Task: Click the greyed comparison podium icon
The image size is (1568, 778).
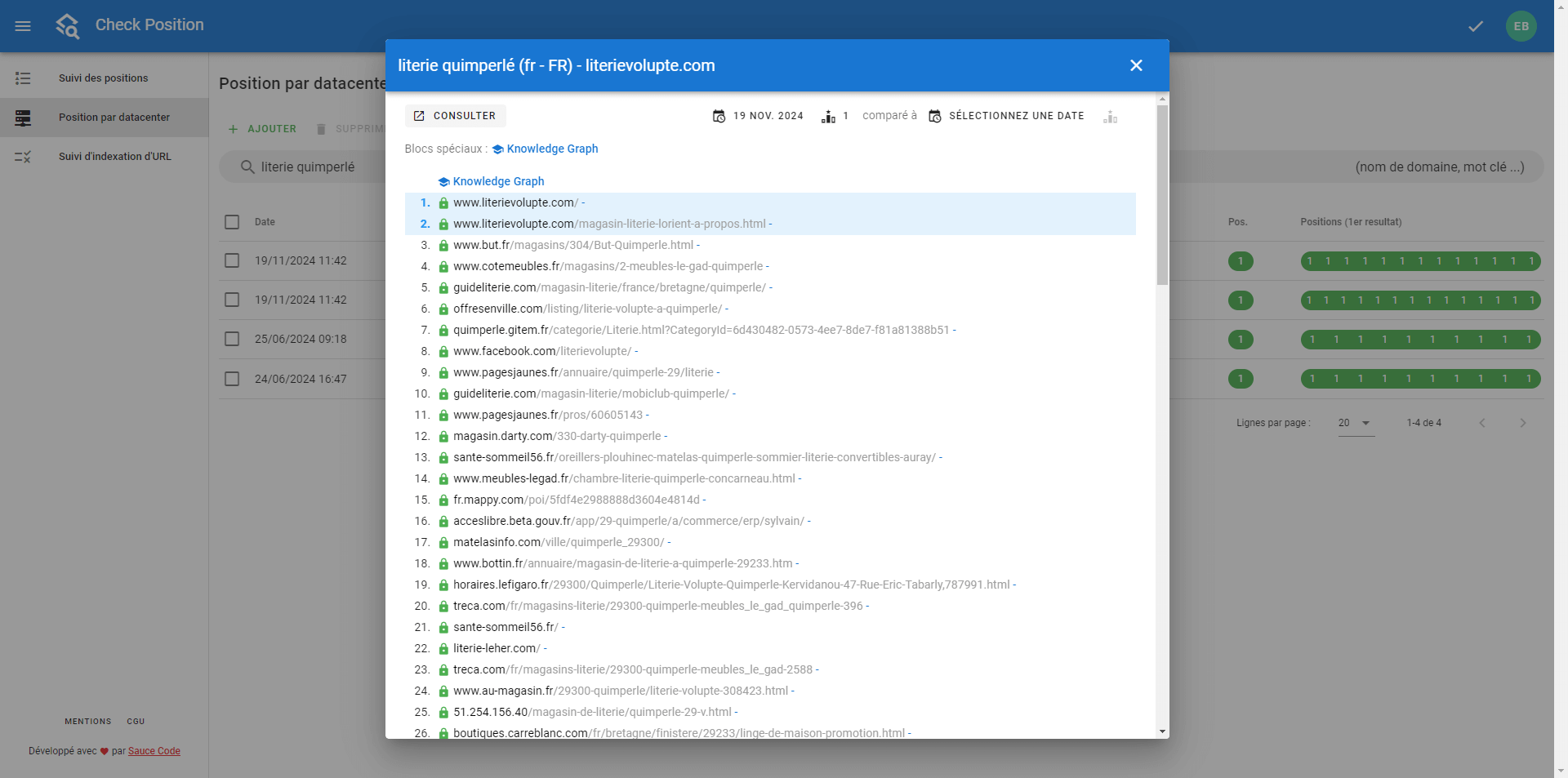Action: pyautogui.click(x=1110, y=117)
